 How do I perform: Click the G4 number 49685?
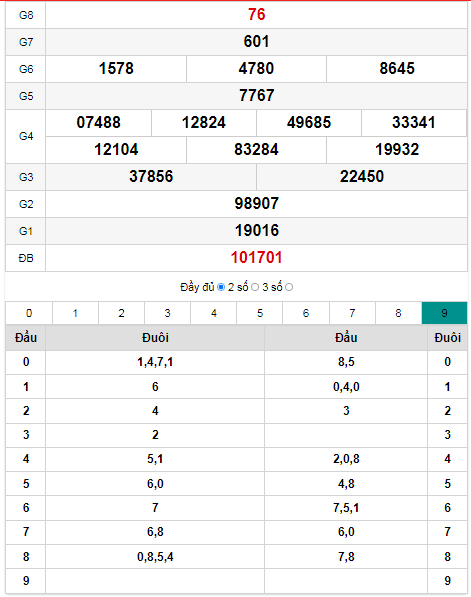[309, 123]
